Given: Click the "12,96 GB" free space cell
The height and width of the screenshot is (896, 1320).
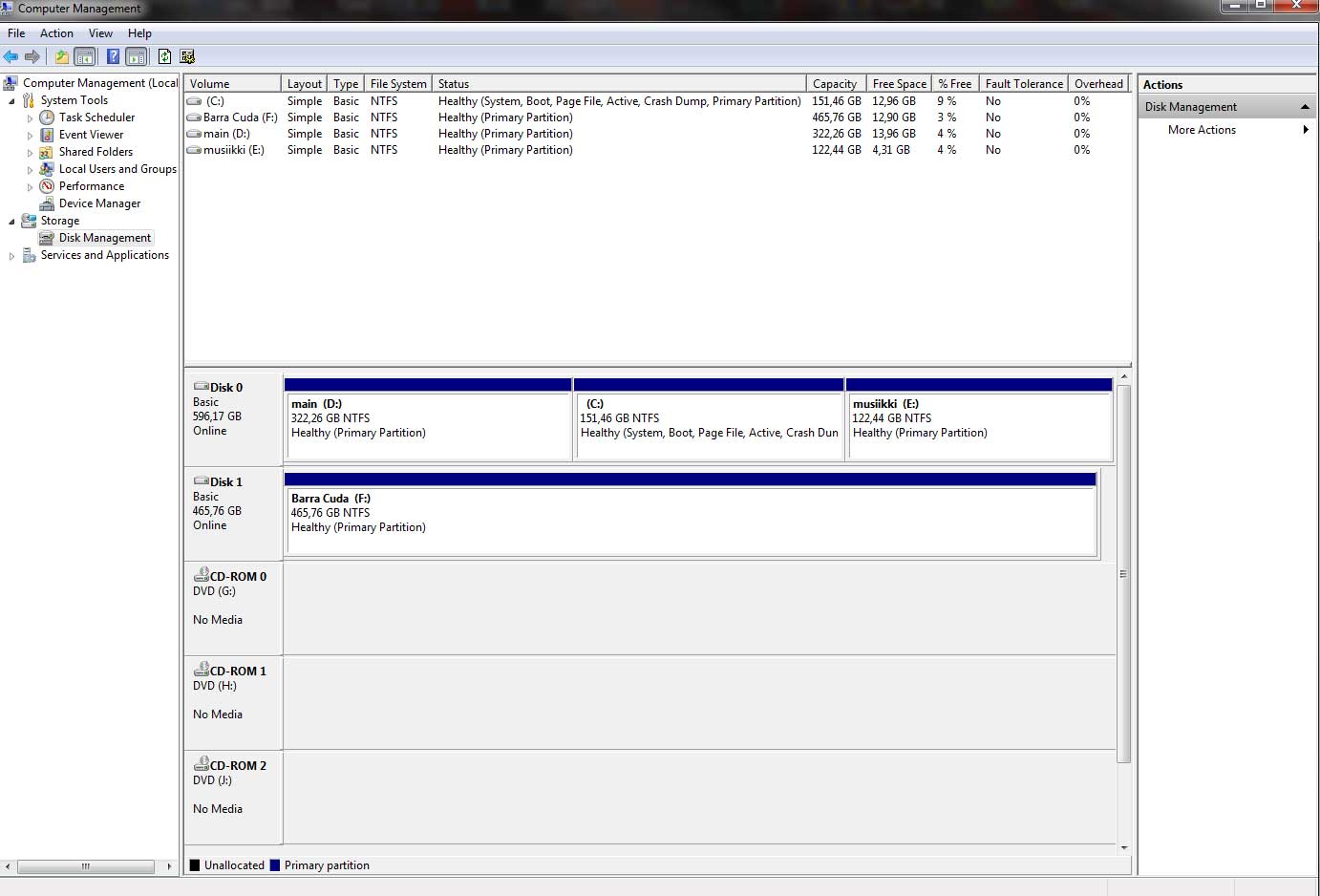Looking at the screenshot, I should pyautogui.click(x=893, y=101).
